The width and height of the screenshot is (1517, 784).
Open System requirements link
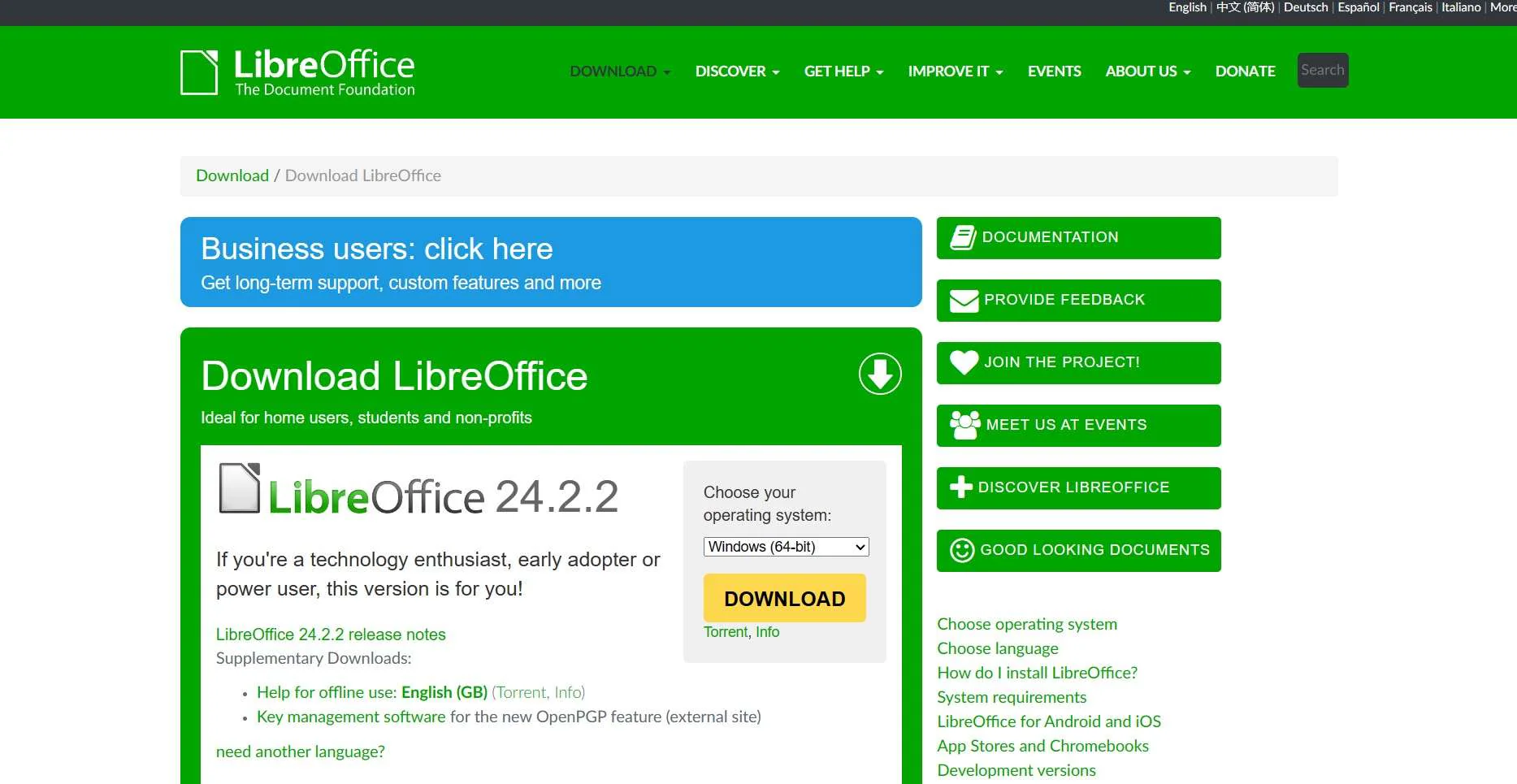coord(1012,697)
